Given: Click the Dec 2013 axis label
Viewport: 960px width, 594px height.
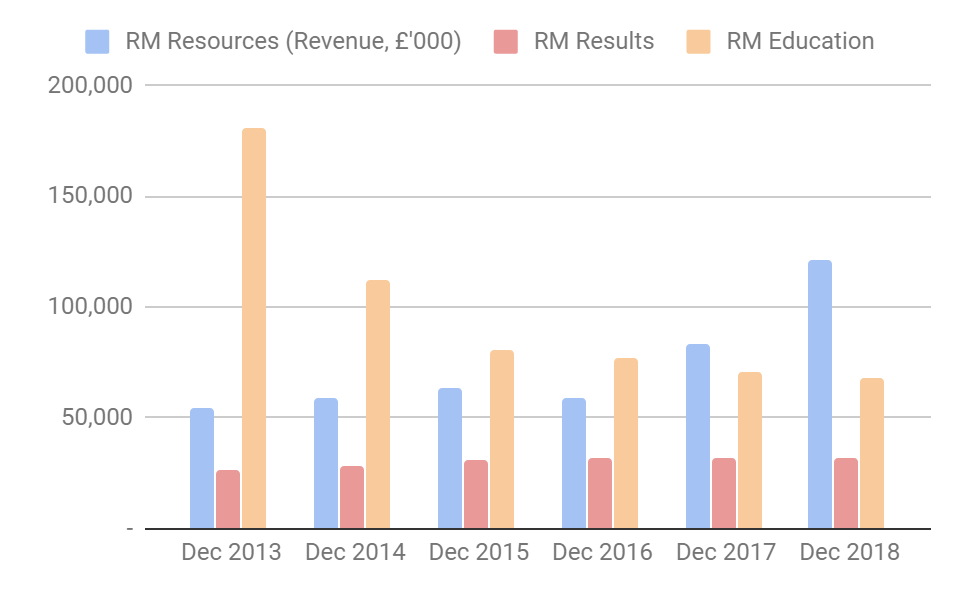Looking at the screenshot, I should tap(231, 552).
